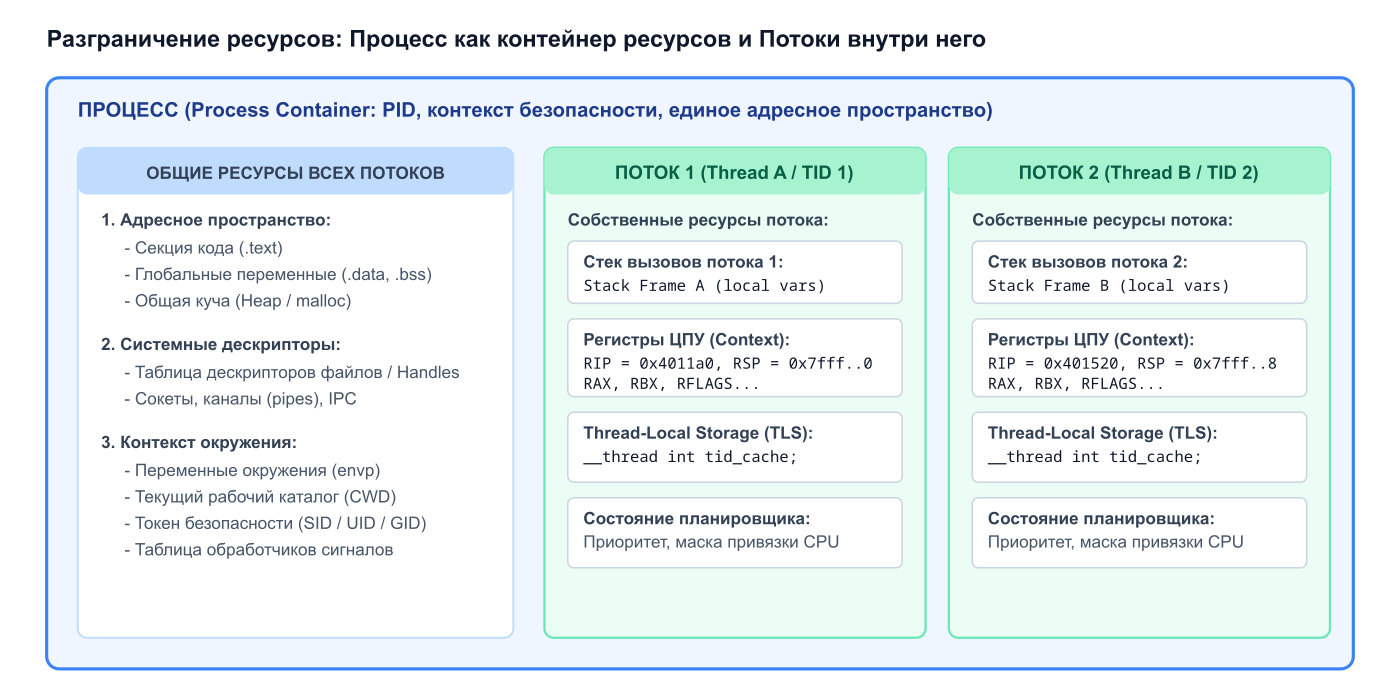
Task: Click "Stack Frame A (local vars)"
Action: (704, 286)
